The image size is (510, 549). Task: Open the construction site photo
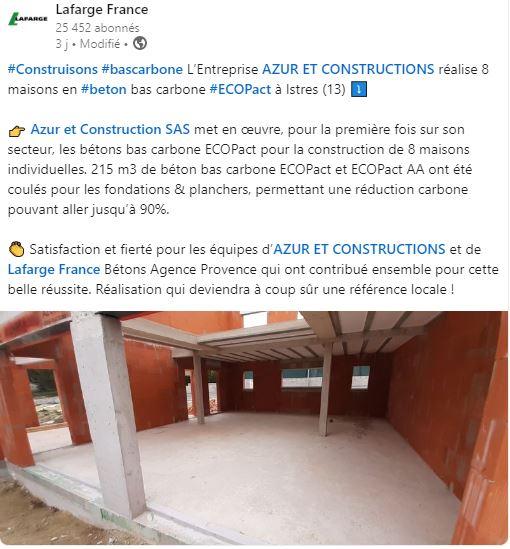point(254,428)
